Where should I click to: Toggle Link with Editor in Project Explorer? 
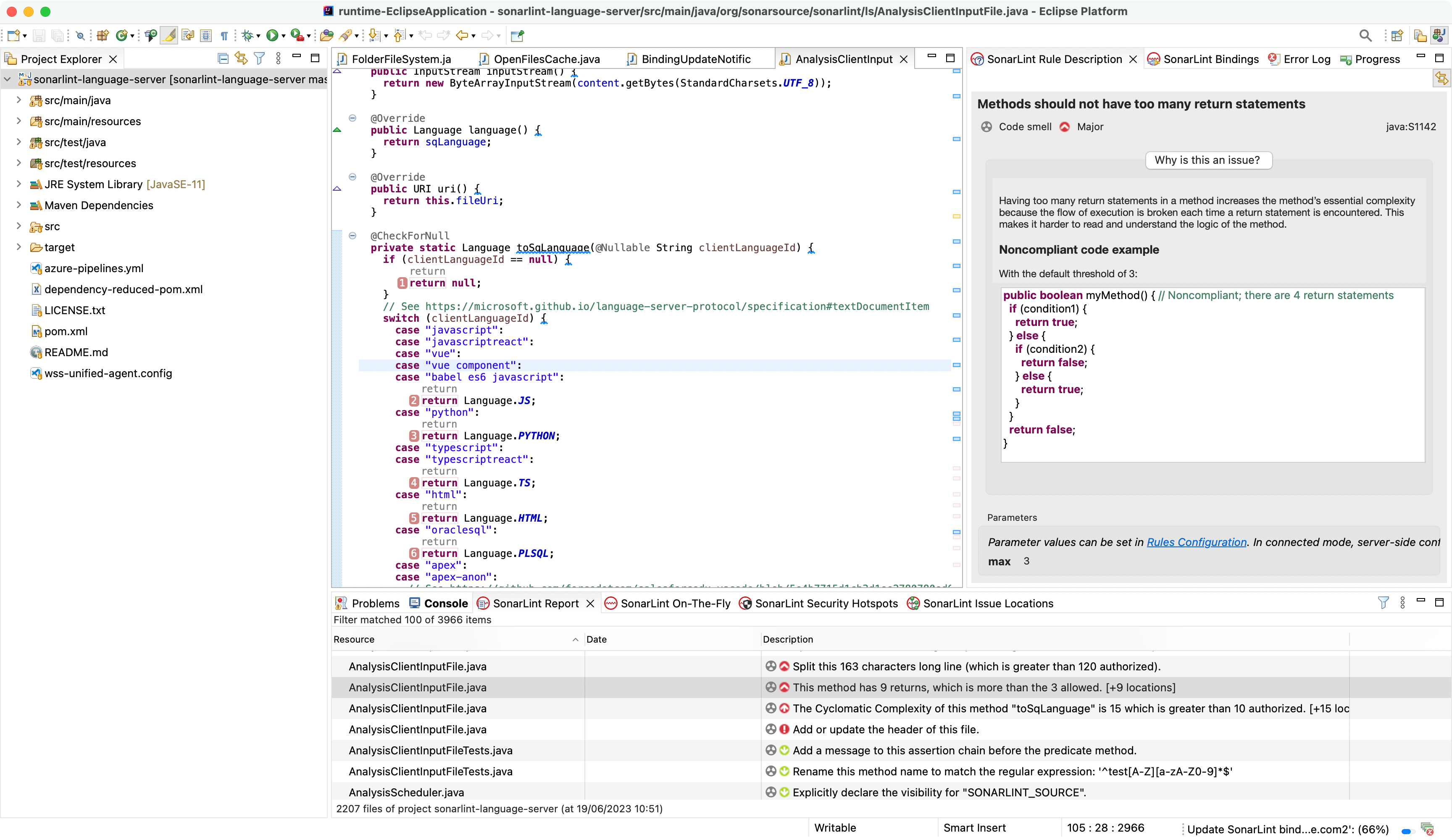coord(241,58)
